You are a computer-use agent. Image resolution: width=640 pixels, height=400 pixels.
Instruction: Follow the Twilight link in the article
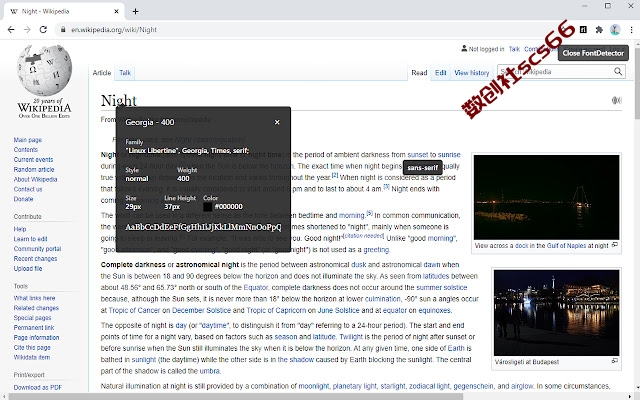click(351, 337)
